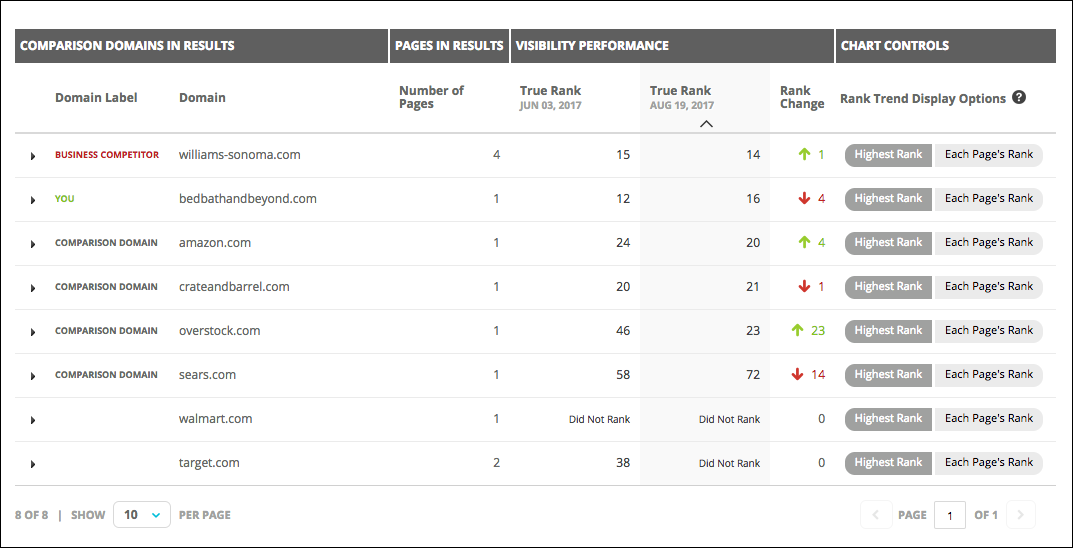Viewport: 1073px width, 548px height.
Task: Click the sort caret under True Rank Aug 19
Action: tap(707, 124)
